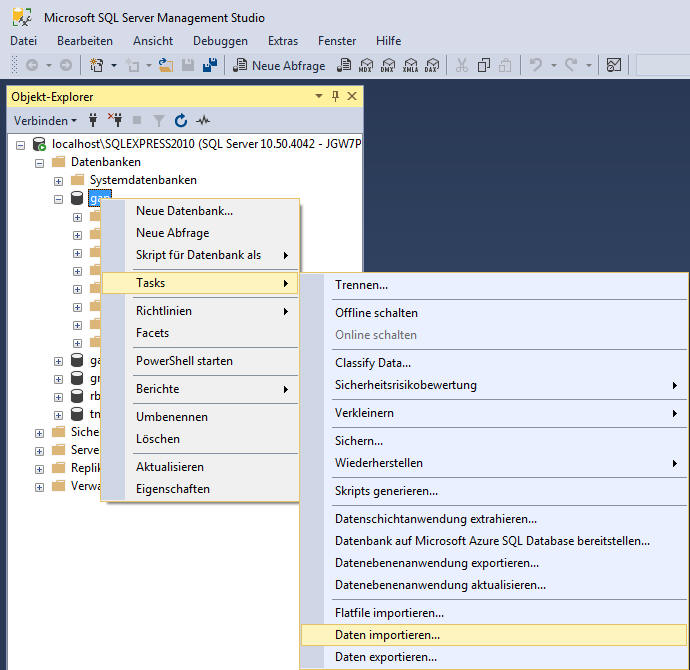Click the XMLA query toolbar icon
Screen dimensions: 690x670
[410, 66]
